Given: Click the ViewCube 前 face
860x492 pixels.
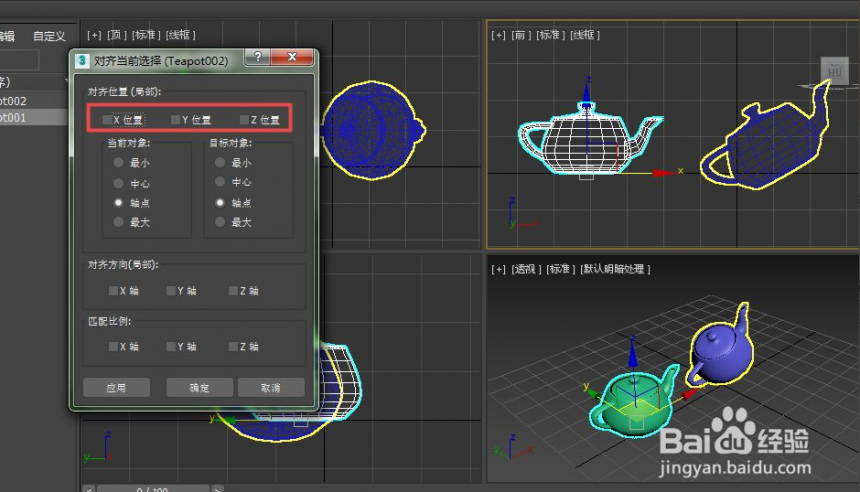Looking at the screenshot, I should pyautogui.click(x=834, y=70).
